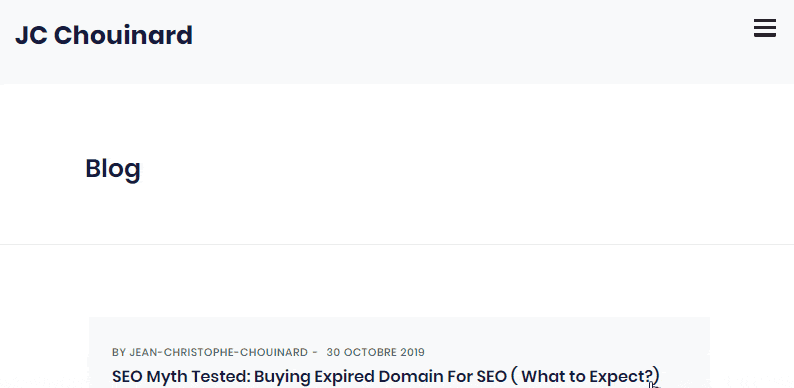Click the dash separator between author and date
Image resolution: width=794 pixels, height=388 pixels.
click(315, 352)
